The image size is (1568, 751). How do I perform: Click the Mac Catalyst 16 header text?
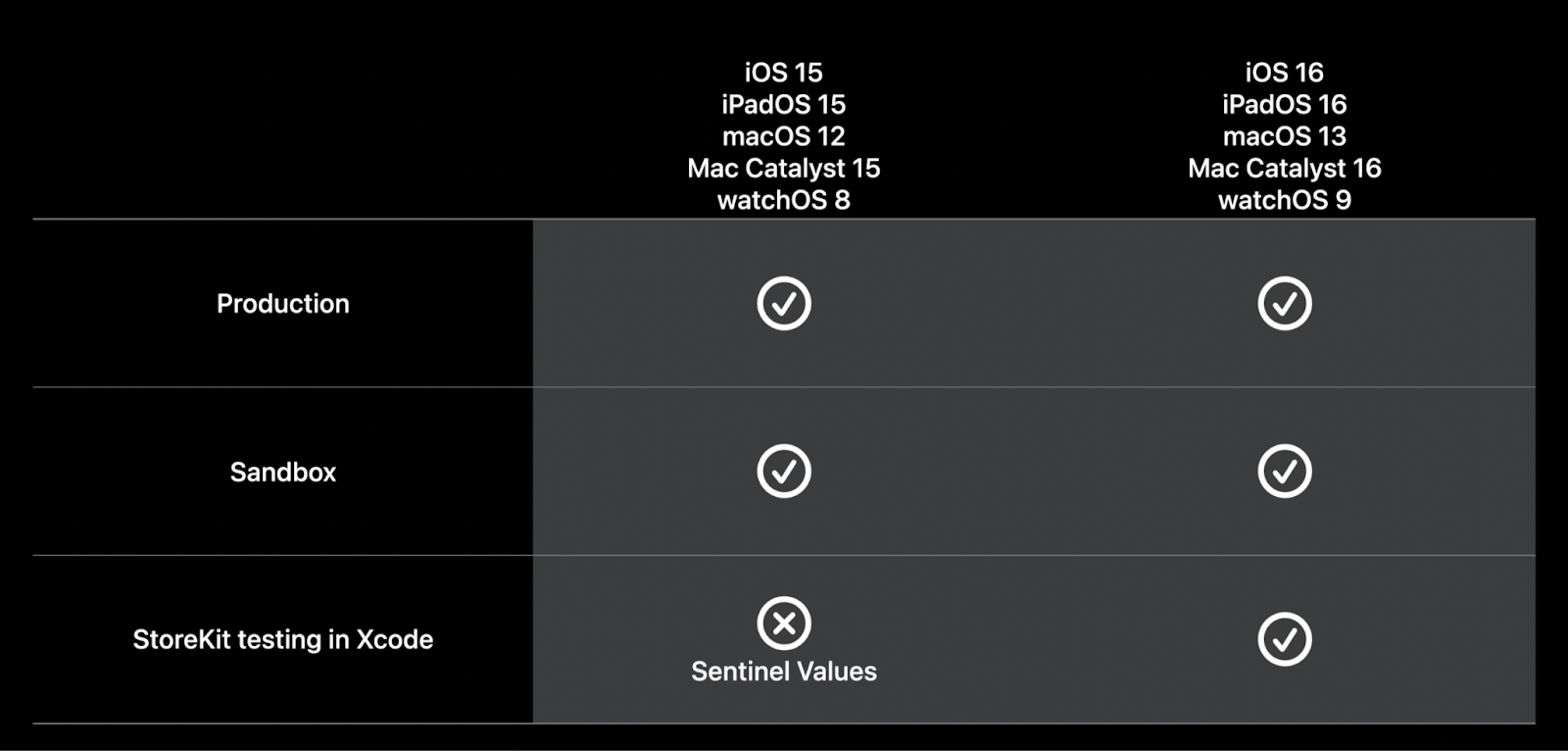[x=1285, y=169]
